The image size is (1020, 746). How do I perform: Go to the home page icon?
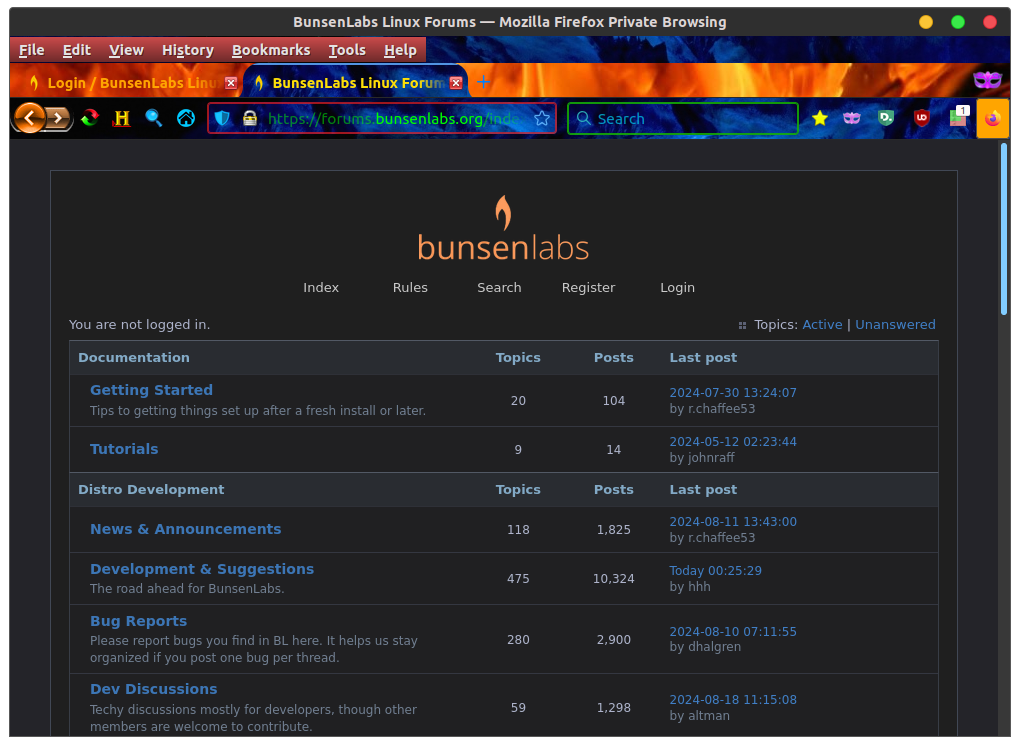[x=186, y=118]
